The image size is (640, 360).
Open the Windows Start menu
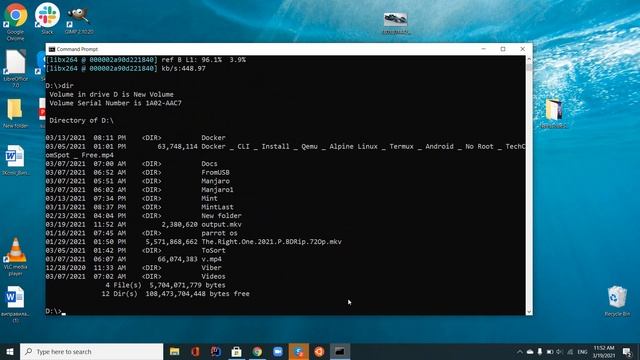(x=10, y=351)
